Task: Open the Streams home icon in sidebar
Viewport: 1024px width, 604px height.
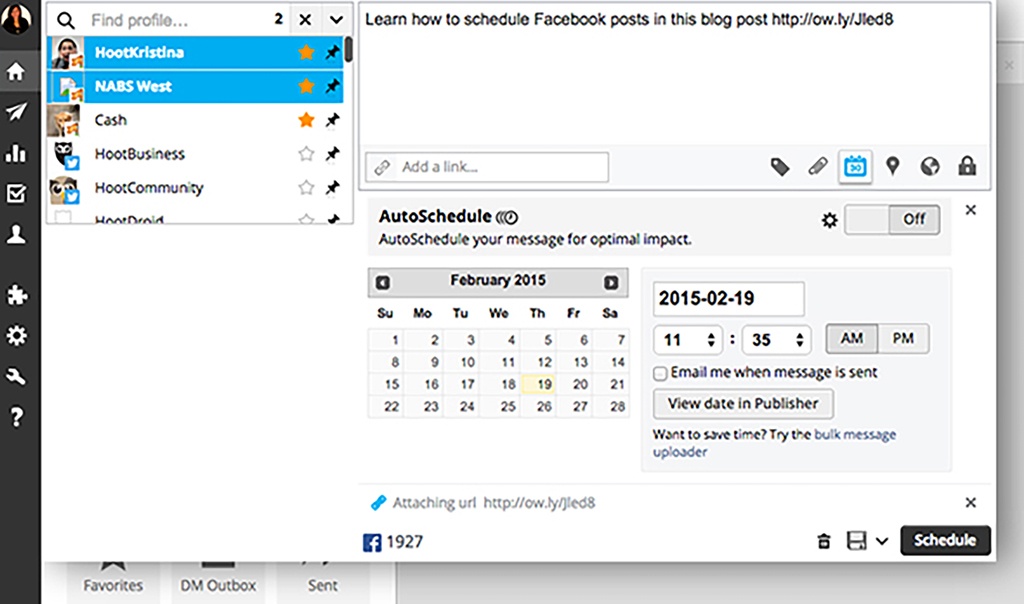Action: tap(16, 71)
